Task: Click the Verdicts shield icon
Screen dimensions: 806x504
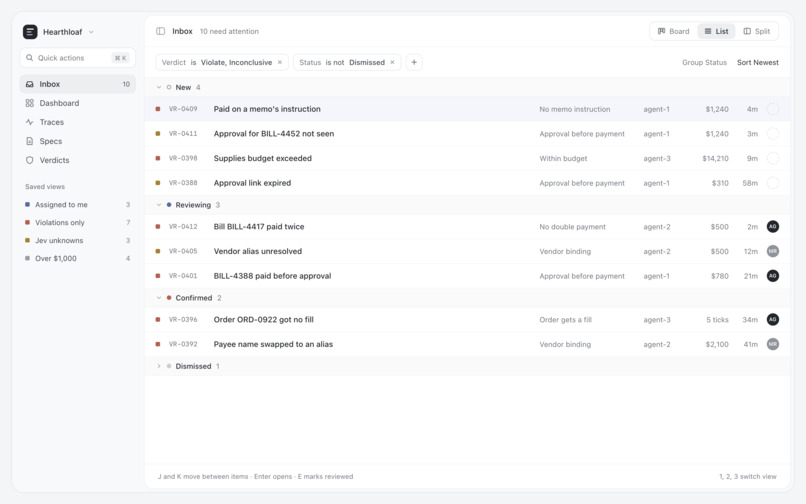Action: pyautogui.click(x=30, y=160)
